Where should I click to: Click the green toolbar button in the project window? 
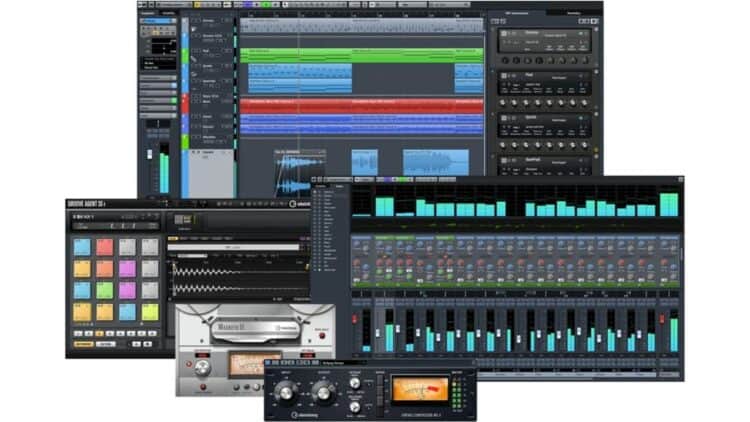click(267, 4)
